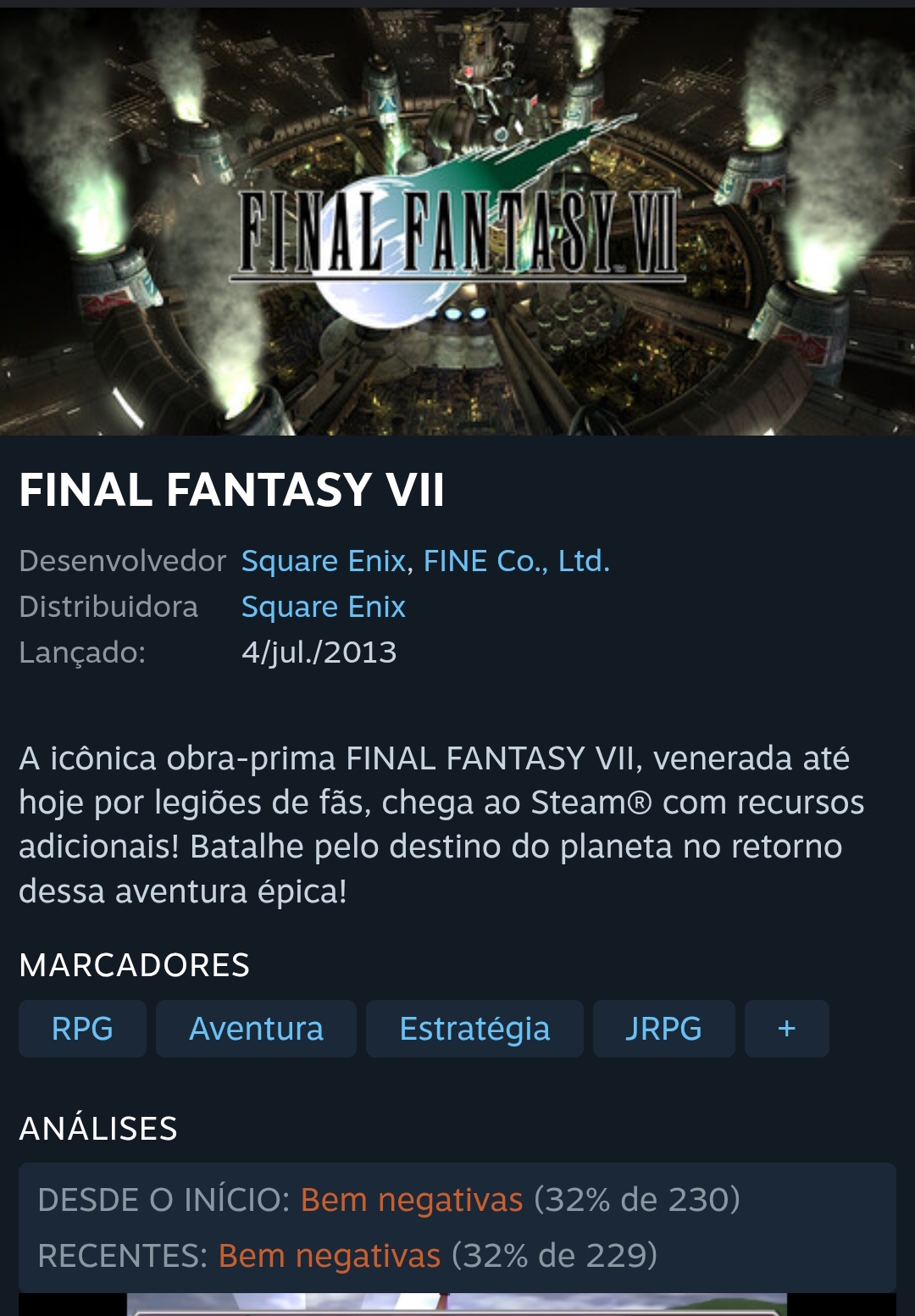Open Square Enix link beside Distribuidora

[x=323, y=607]
